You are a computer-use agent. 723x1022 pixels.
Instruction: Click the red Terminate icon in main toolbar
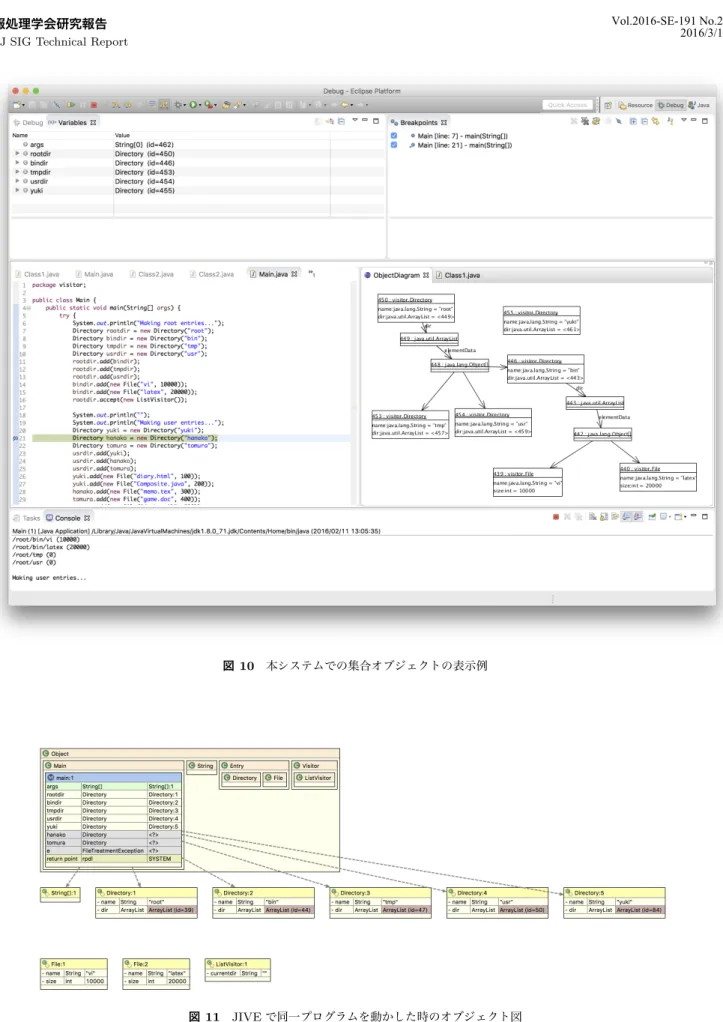tap(94, 104)
